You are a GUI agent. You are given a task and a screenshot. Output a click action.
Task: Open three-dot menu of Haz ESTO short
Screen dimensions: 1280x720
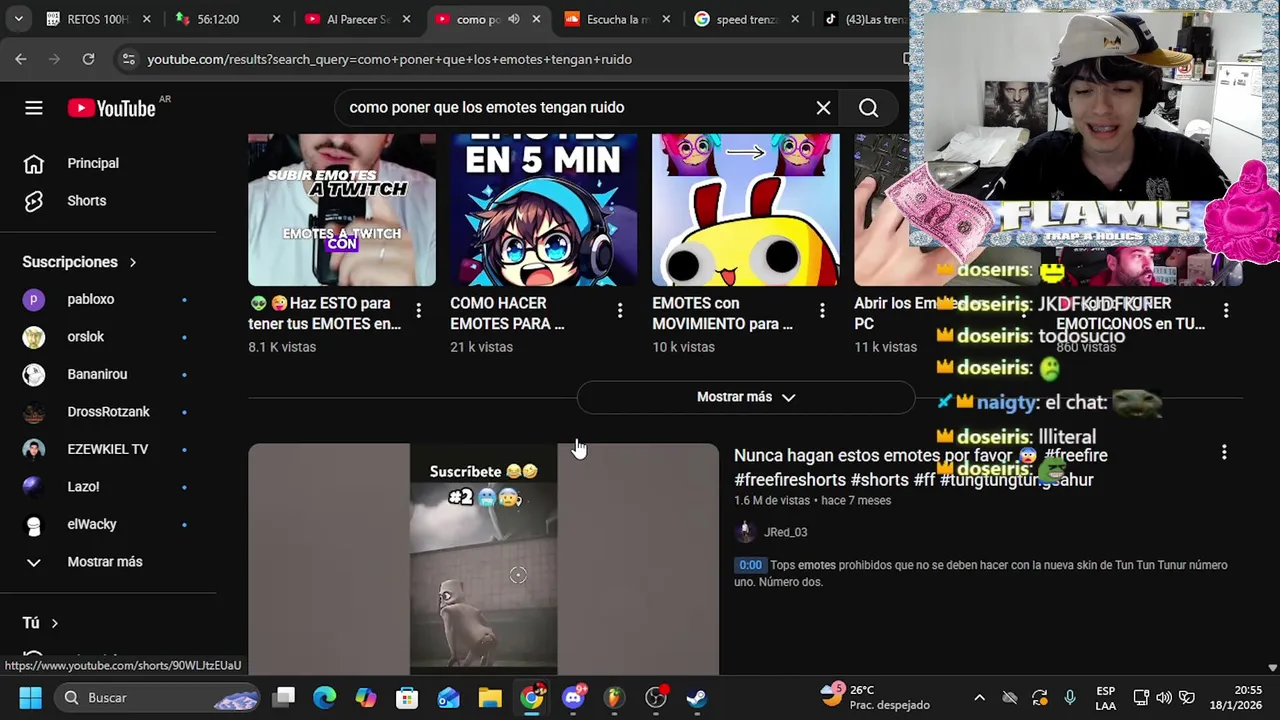pos(418,311)
